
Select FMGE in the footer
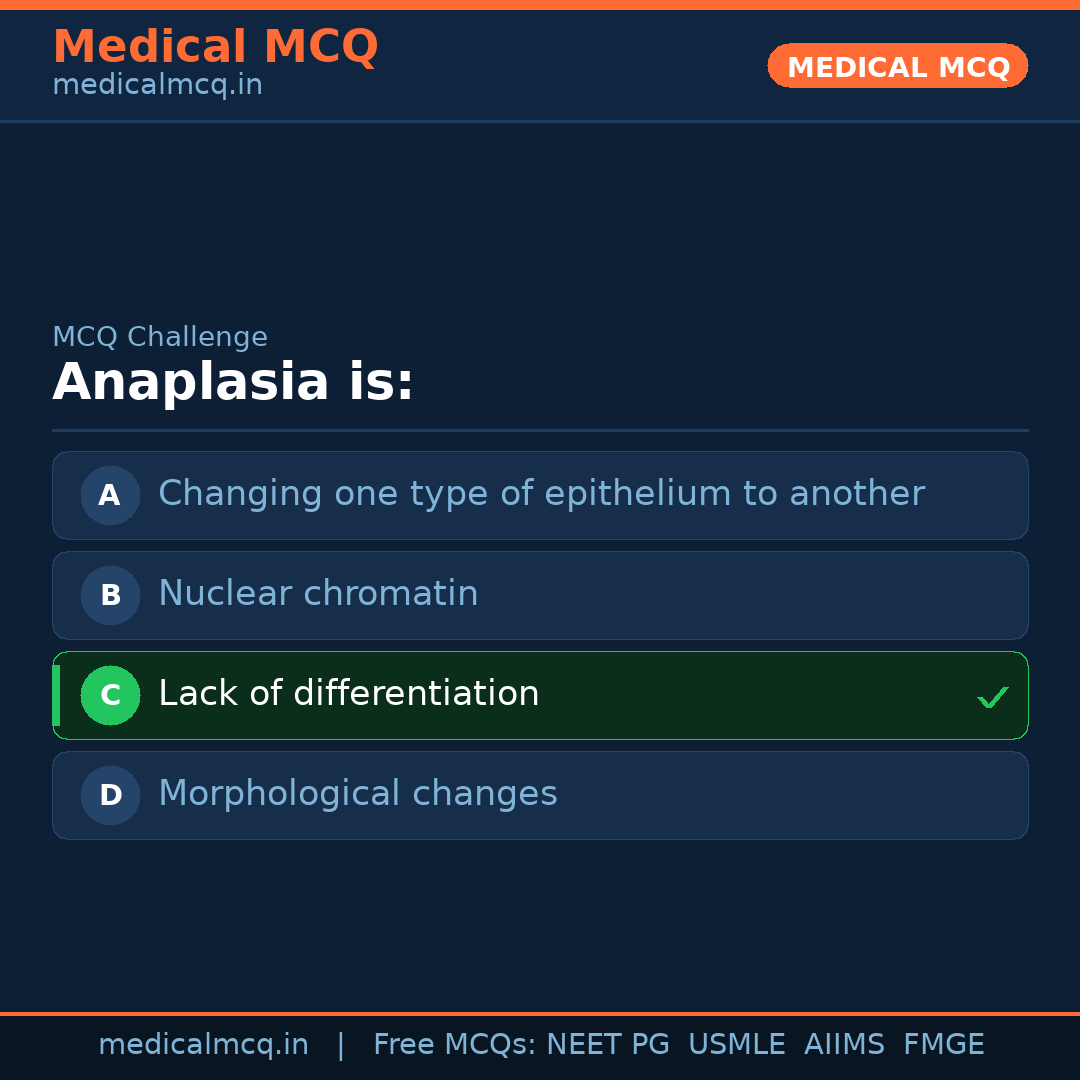(944, 1045)
